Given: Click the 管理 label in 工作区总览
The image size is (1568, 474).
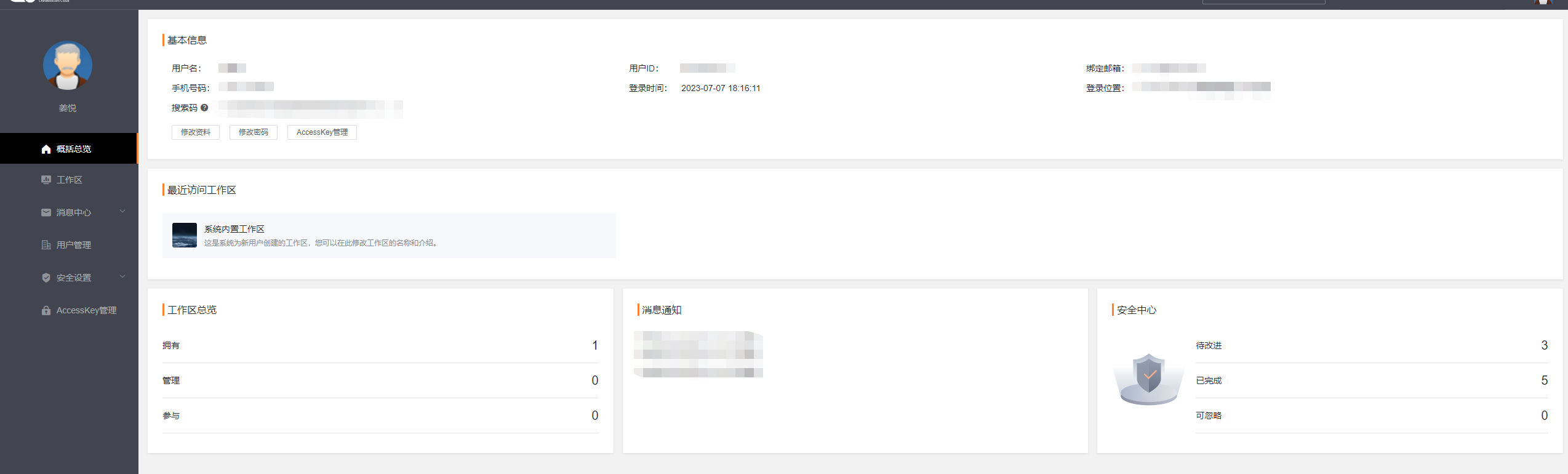Looking at the screenshot, I should (x=171, y=380).
